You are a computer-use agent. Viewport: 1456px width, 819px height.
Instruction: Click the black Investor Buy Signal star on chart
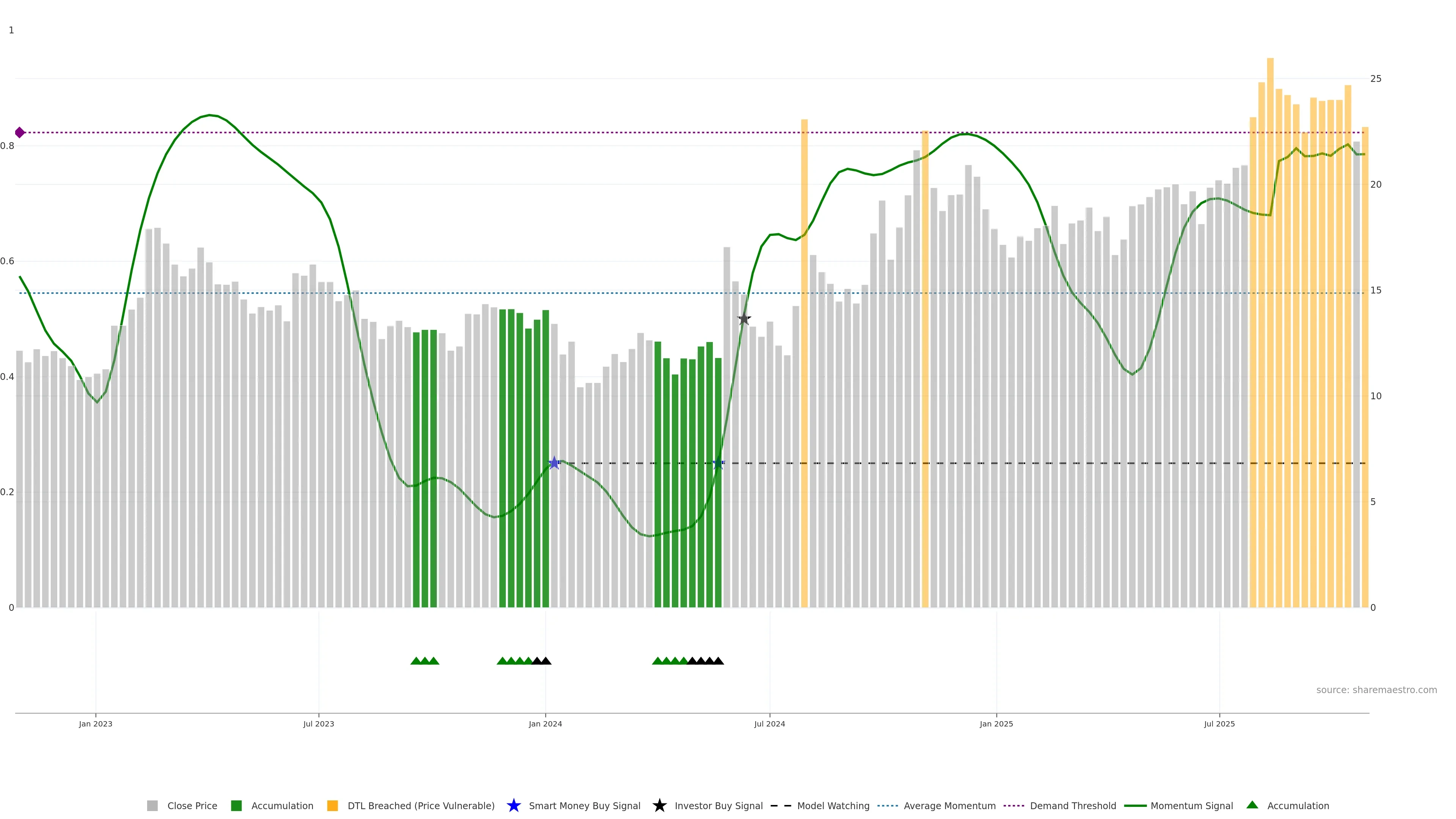point(744,319)
